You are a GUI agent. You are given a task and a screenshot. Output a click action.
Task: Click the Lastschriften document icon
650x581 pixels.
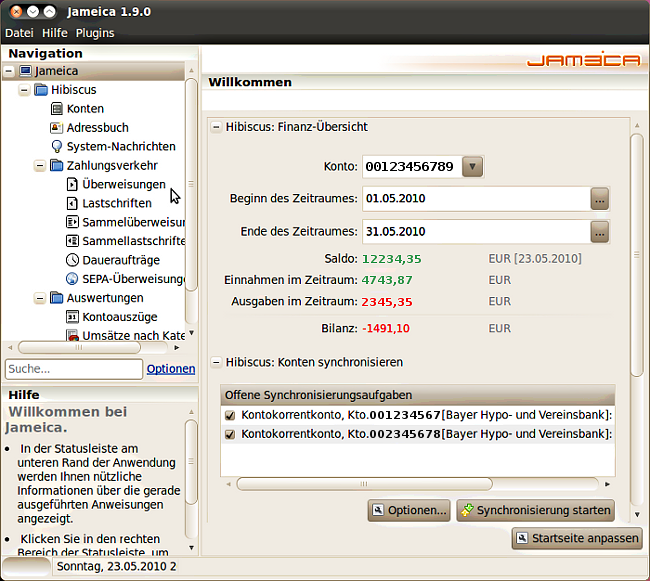pos(72,203)
